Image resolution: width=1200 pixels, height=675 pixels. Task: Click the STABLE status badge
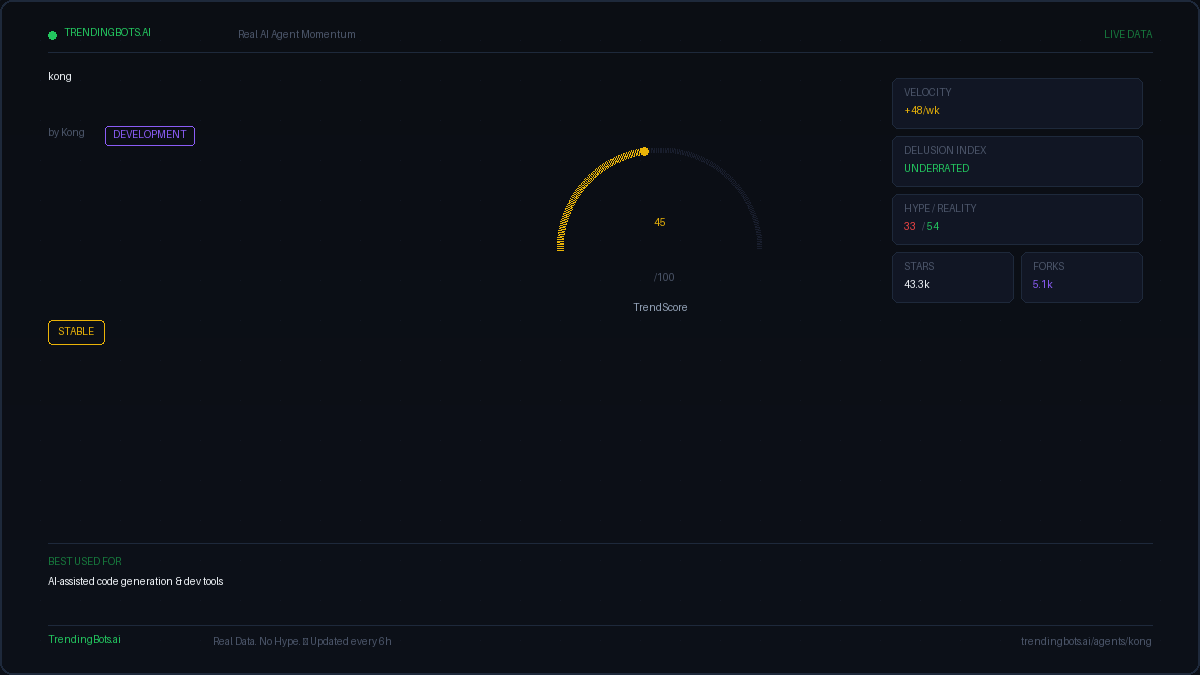(76, 332)
